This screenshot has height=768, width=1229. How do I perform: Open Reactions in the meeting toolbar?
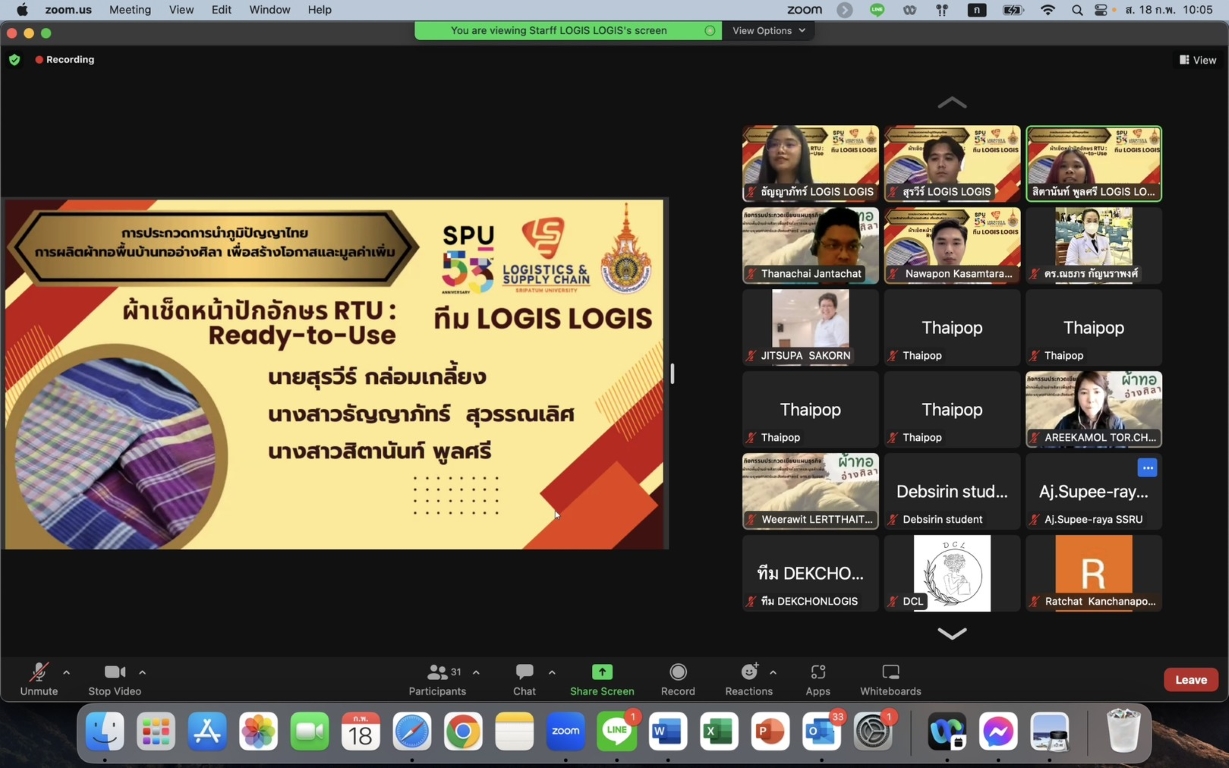coord(749,679)
